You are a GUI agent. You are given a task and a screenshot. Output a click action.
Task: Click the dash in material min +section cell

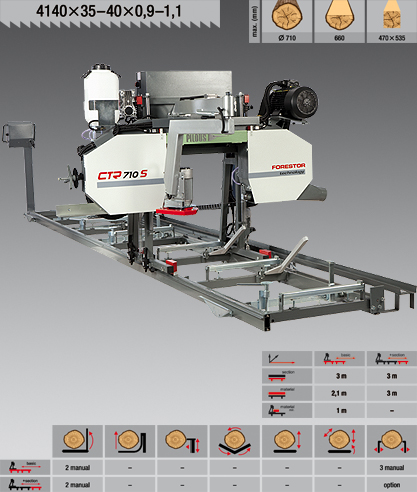(x=392, y=411)
